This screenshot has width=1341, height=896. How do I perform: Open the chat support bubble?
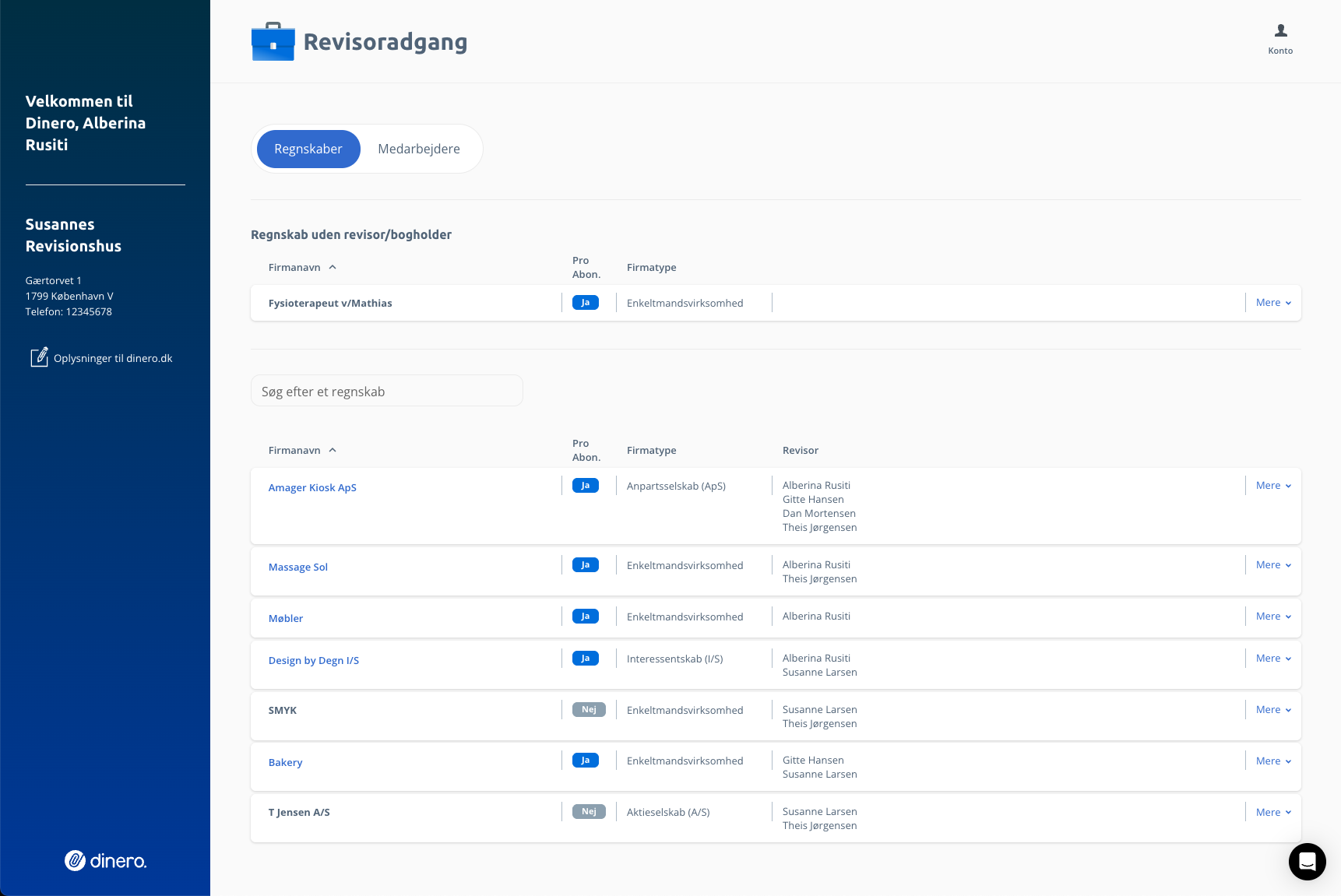point(1307,861)
